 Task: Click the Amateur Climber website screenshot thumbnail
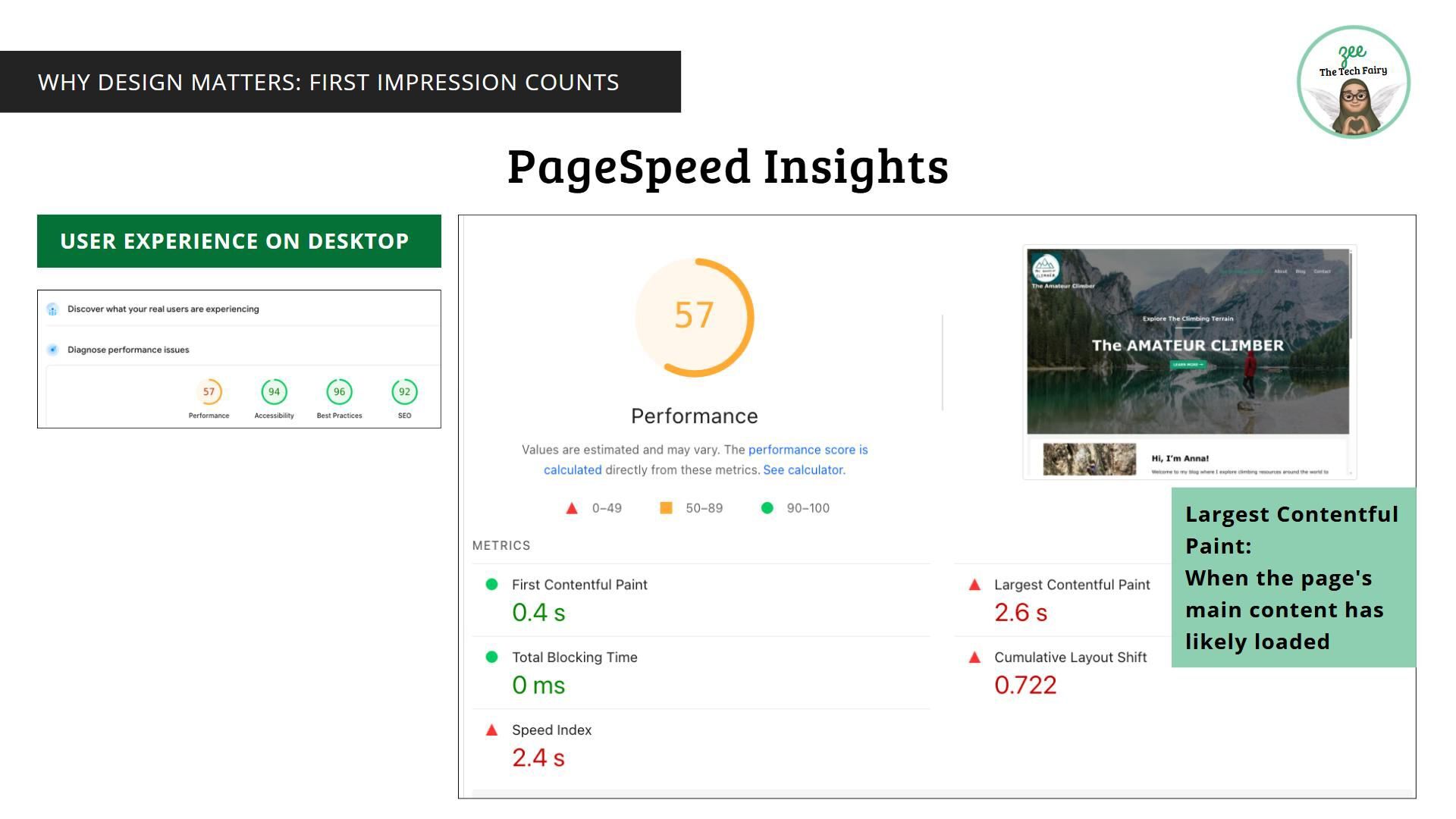click(1188, 361)
